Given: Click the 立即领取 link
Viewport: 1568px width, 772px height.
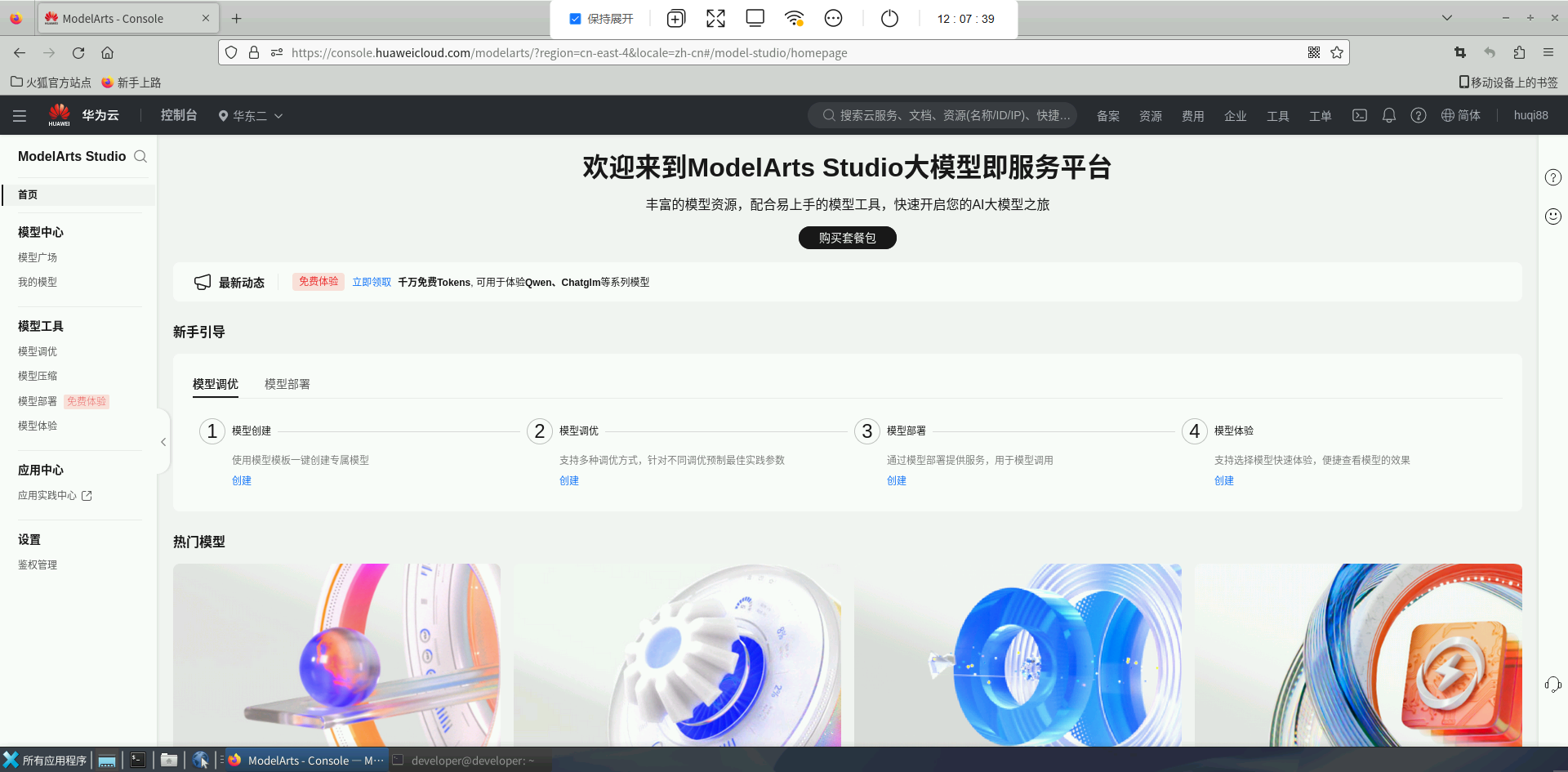Looking at the screenshot, I should click(372, 282).
